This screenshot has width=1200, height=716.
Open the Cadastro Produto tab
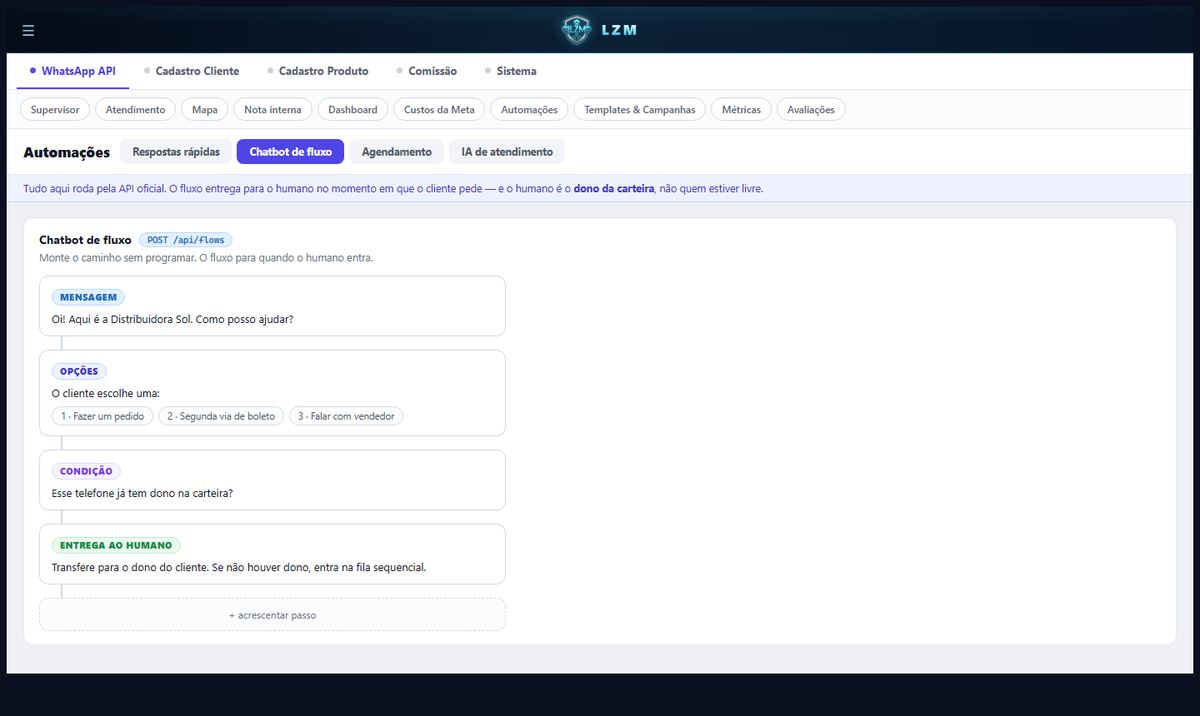(317, 71)
